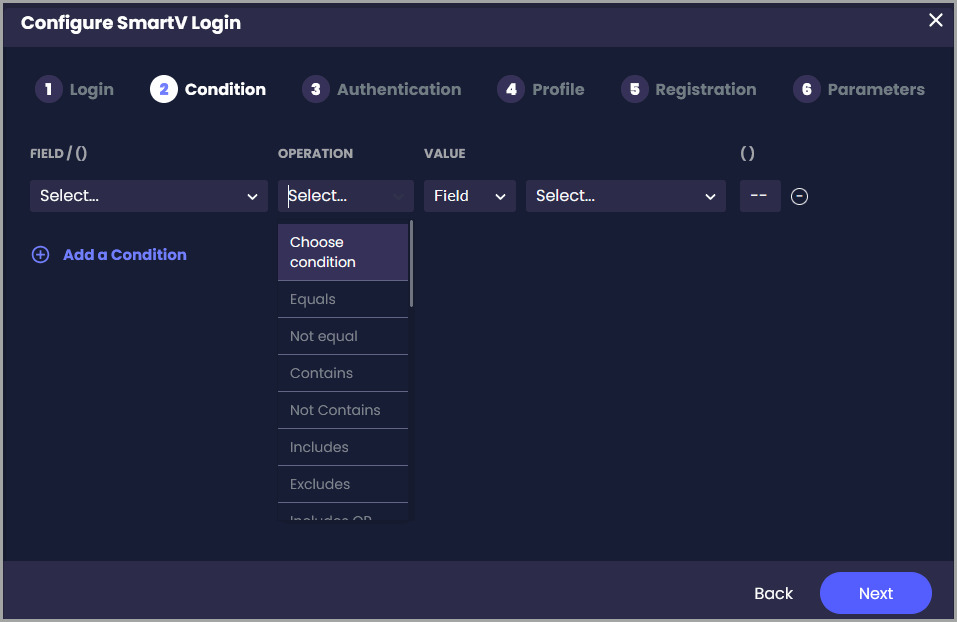The height and width of the screenshot is (622, 957).
Task: Click the Operation Select input box
Action: [x=345, y=196]
